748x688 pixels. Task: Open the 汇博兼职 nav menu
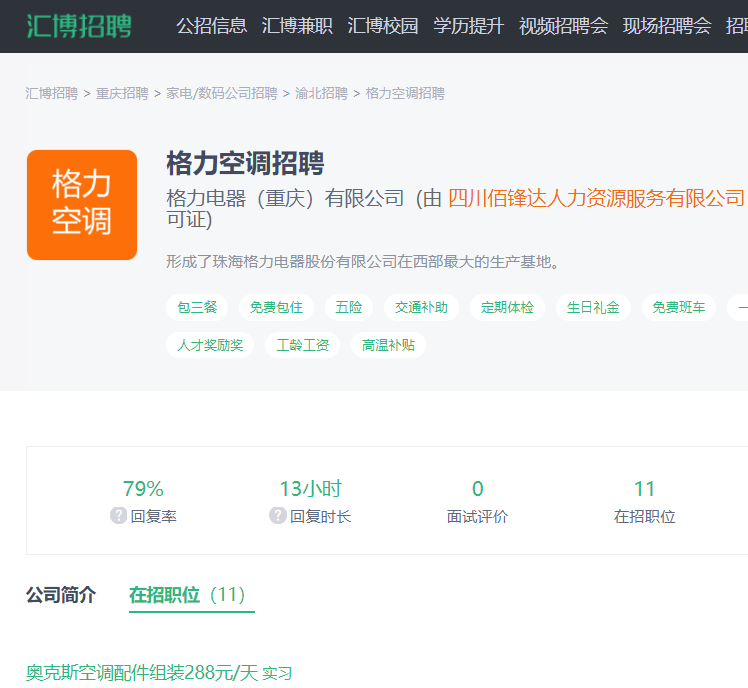[297, 26]
